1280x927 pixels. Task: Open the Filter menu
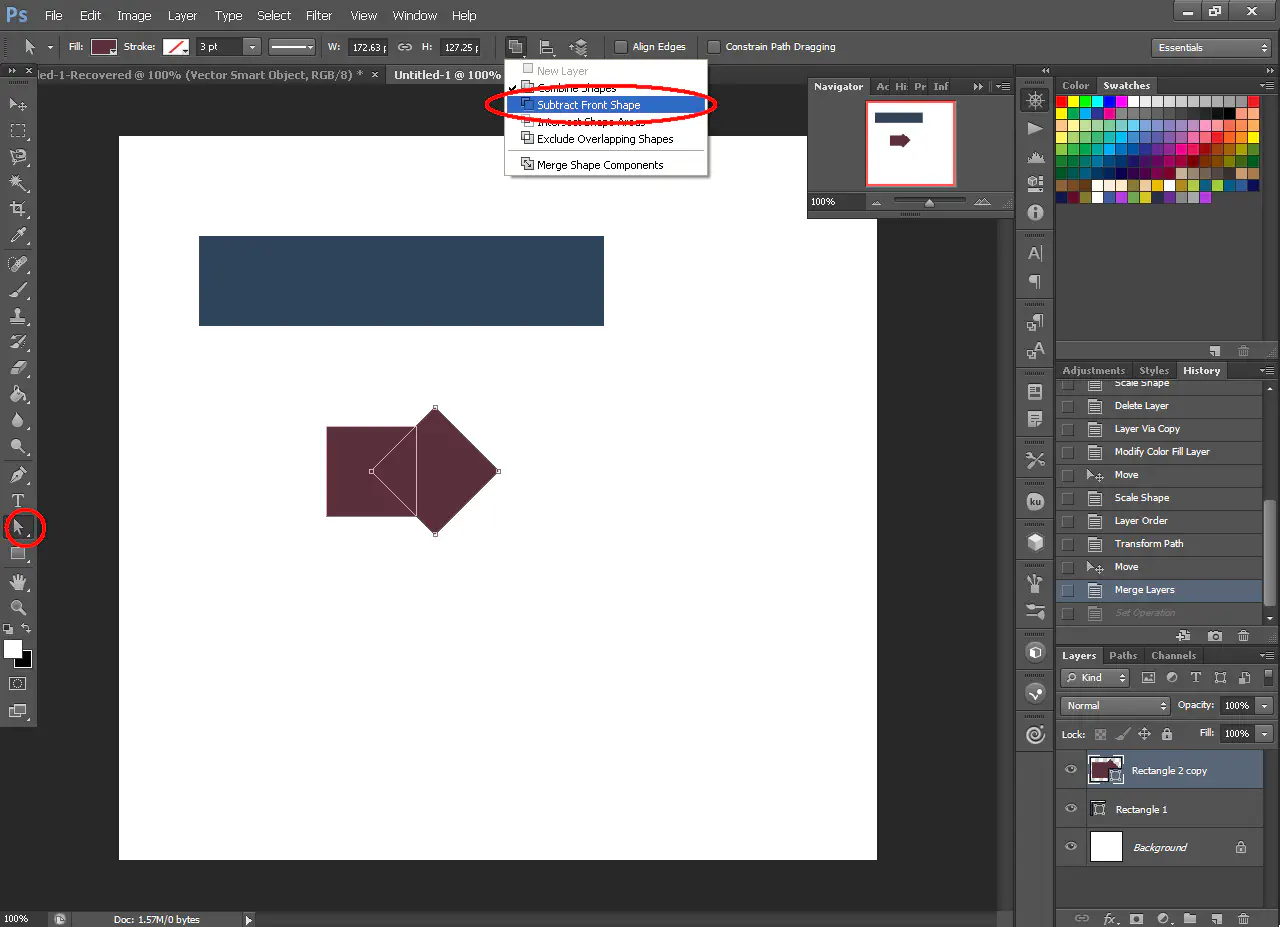(319, 16)
